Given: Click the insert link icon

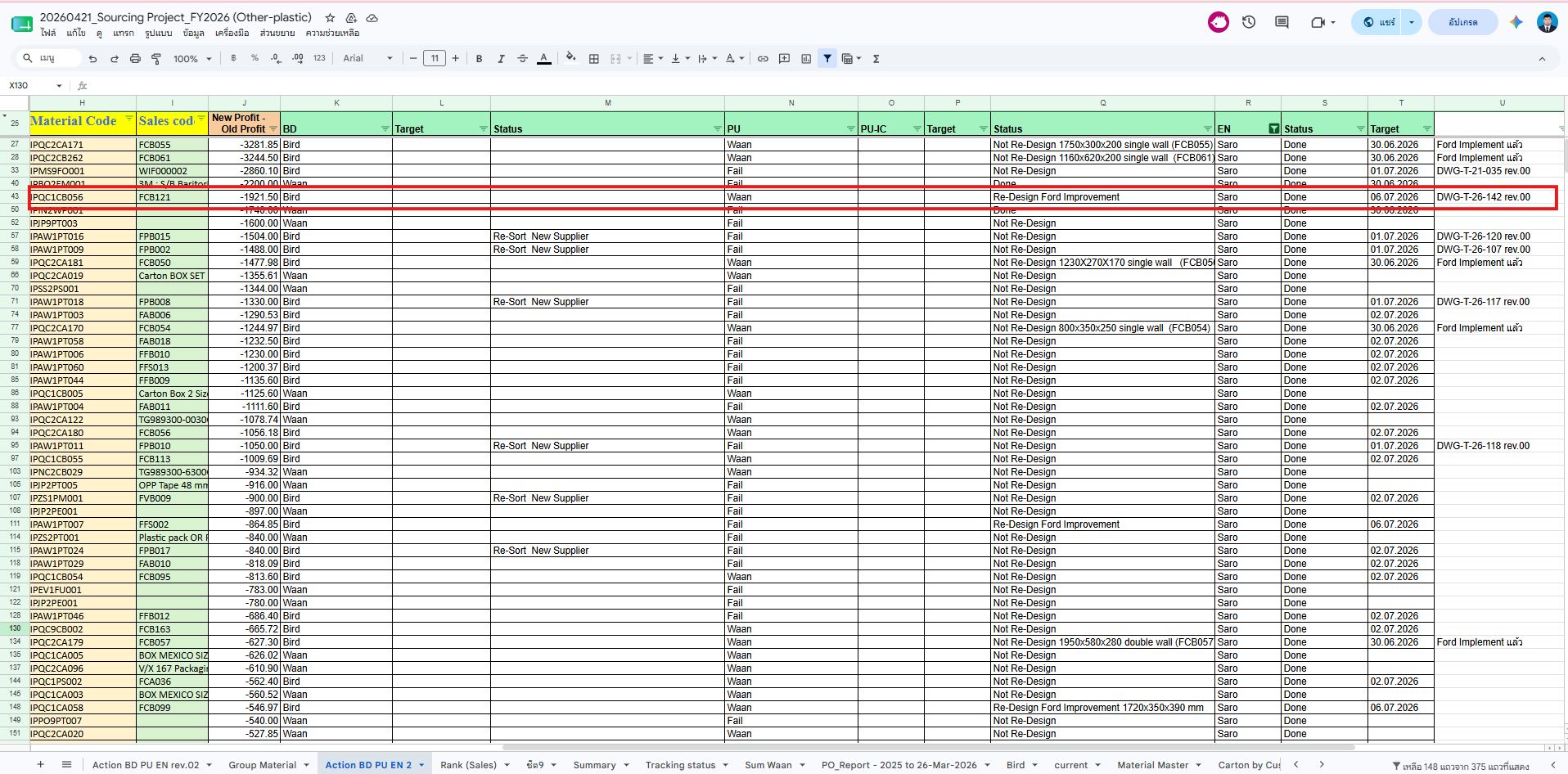Looking at the screenshot, I should (763, 59).
